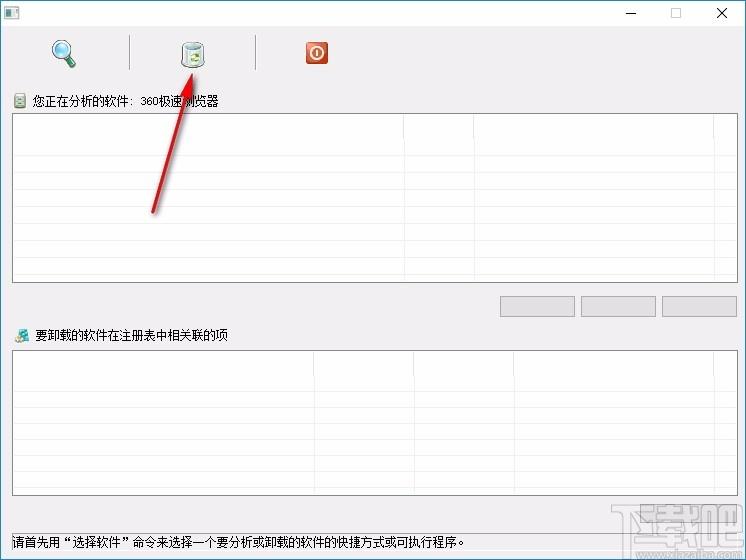Click the app icon in title bar

11,13
